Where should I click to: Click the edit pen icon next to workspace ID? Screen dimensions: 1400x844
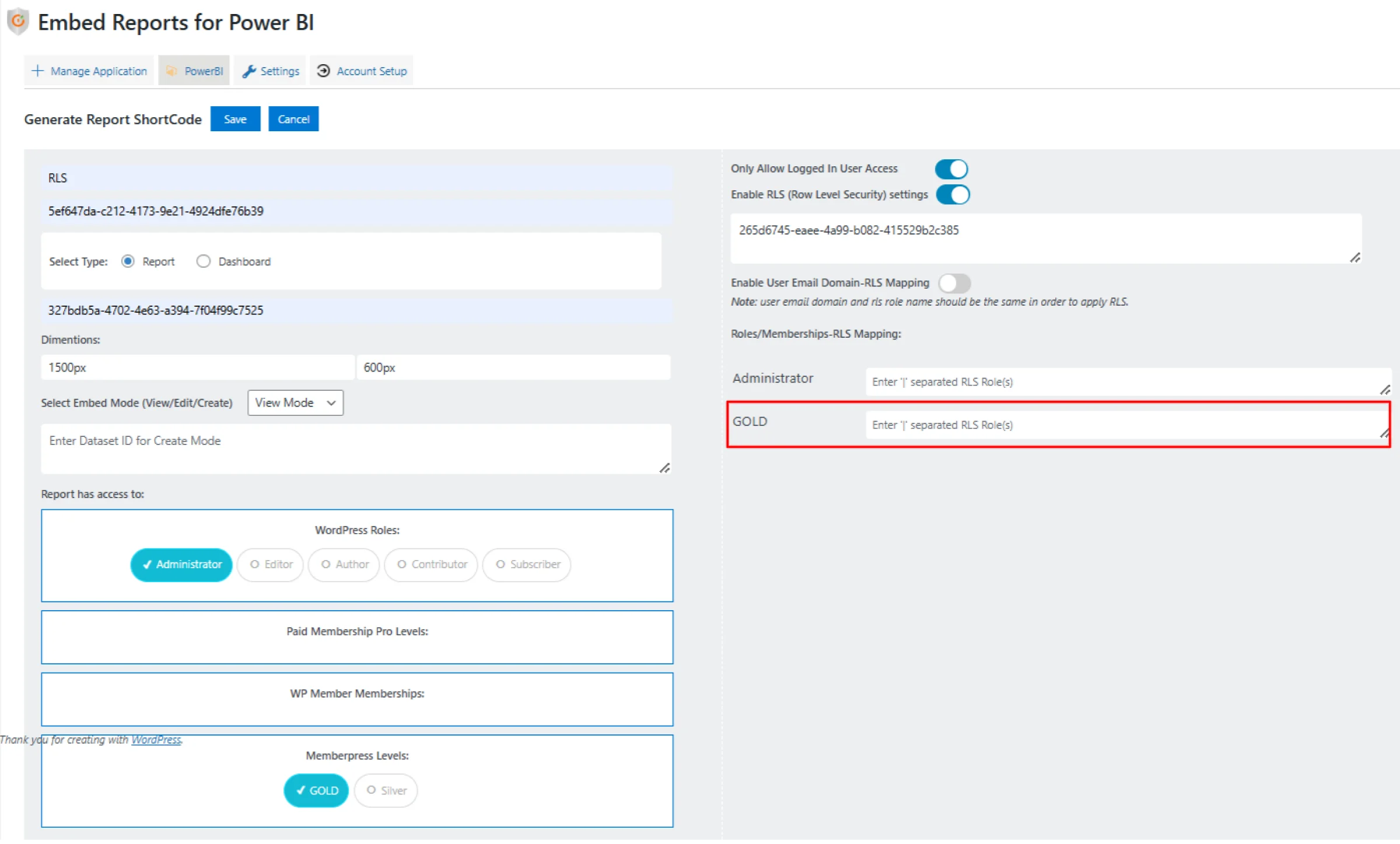pyautogui.click(x=1355, y=258)
